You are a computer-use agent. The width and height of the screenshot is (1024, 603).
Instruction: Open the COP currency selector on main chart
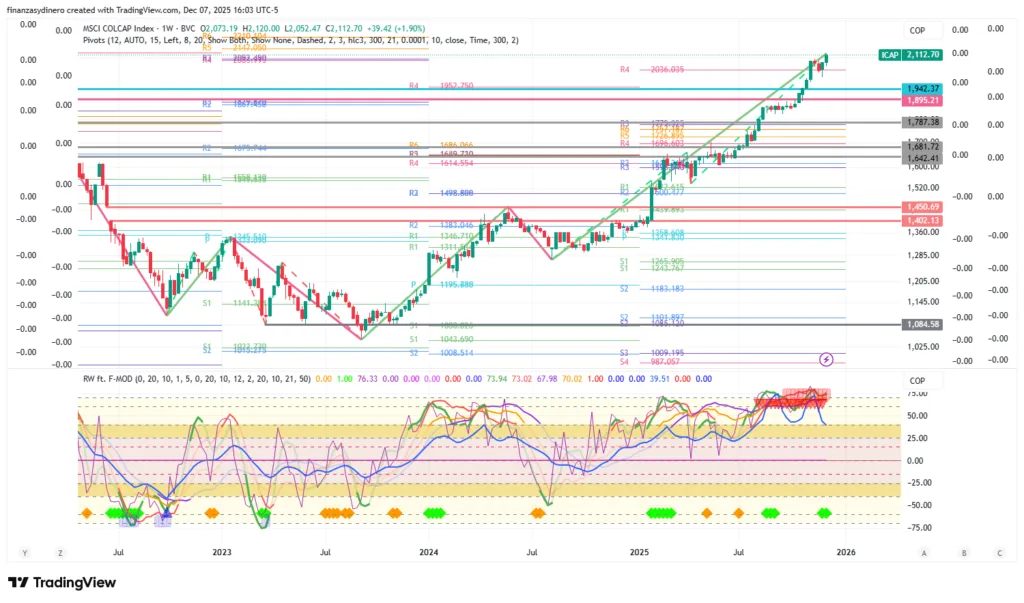click(918, 31)
